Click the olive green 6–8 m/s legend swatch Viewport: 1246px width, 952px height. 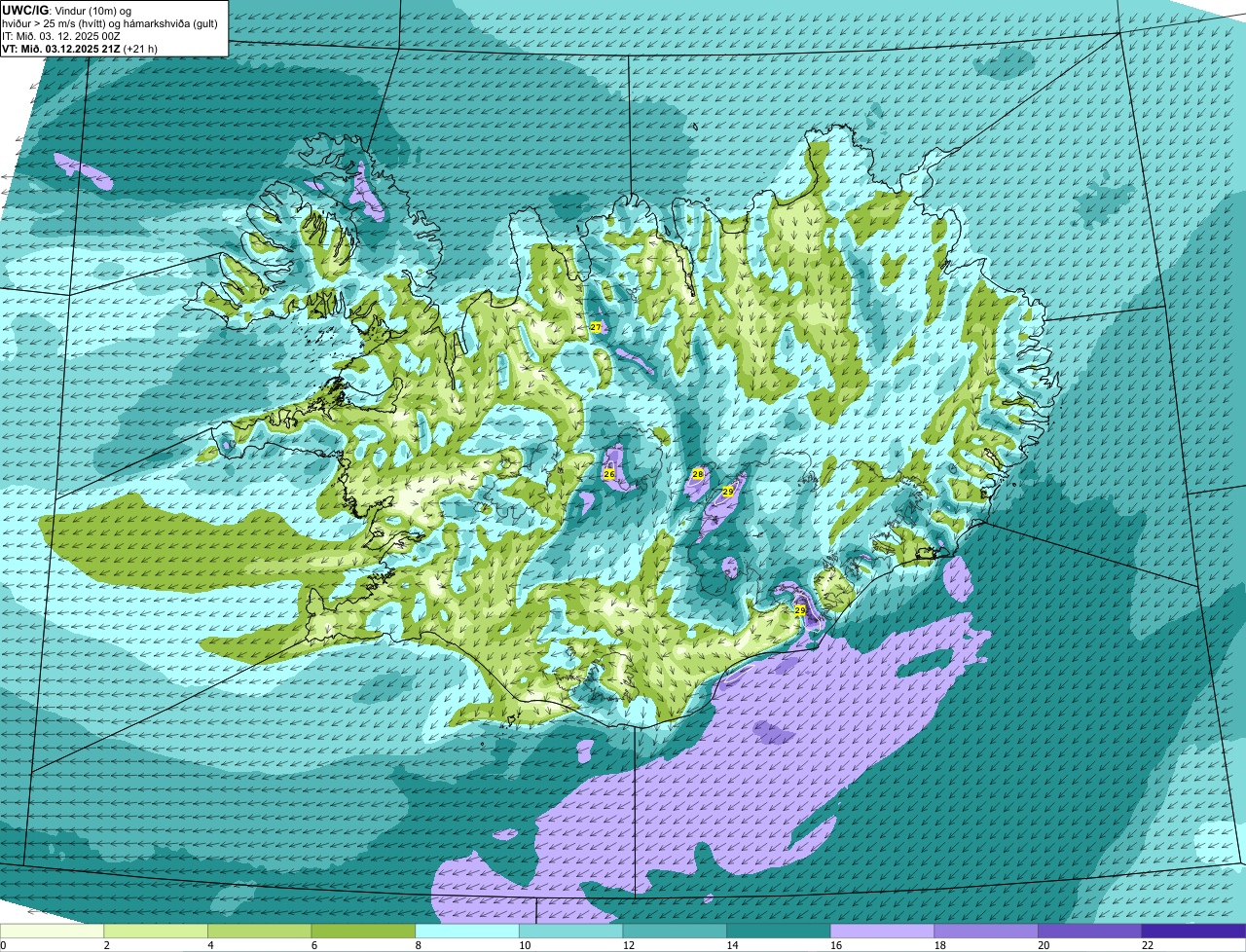coord(363,932)
